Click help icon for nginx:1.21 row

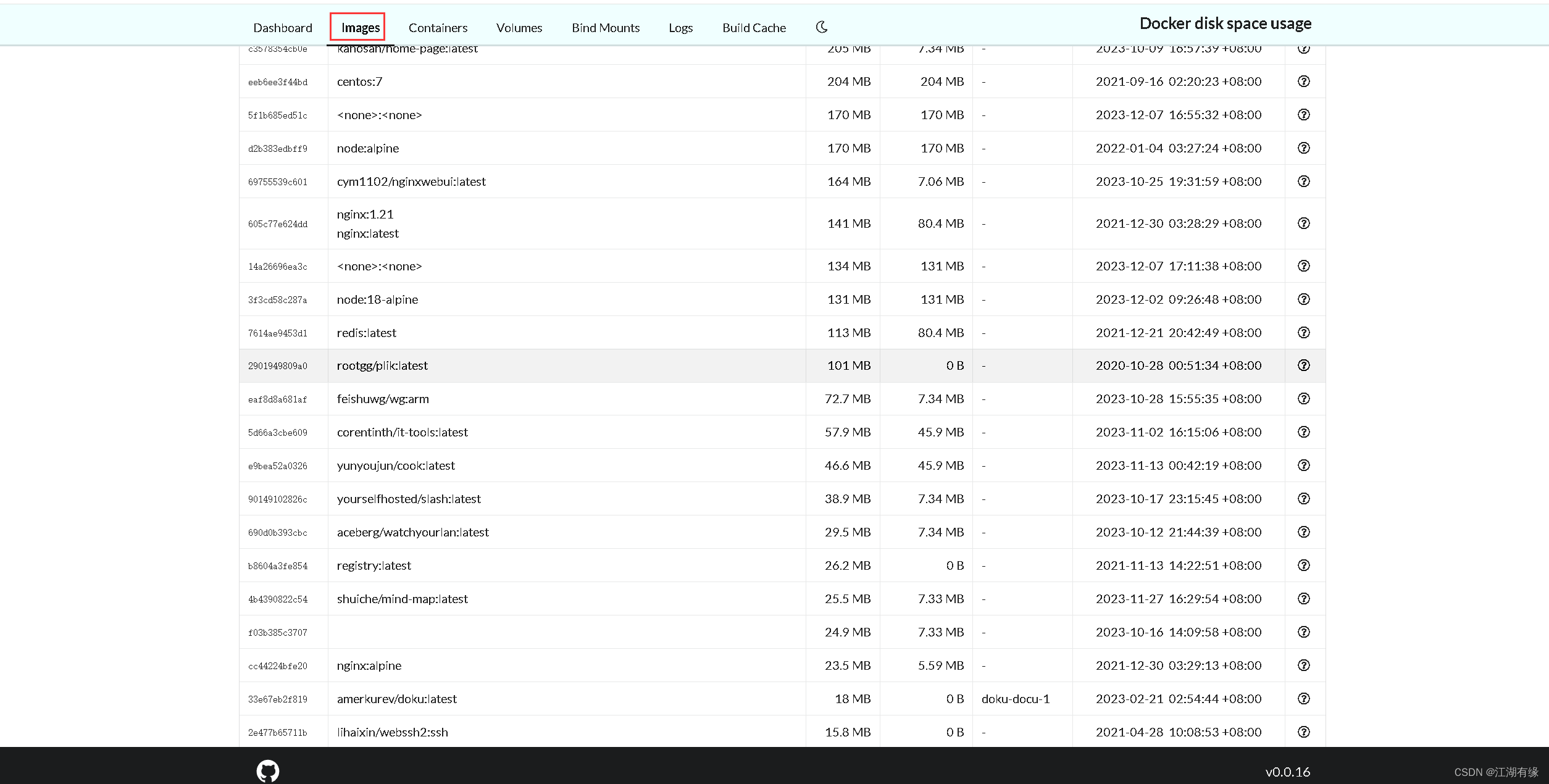(x=1303, y=223)
